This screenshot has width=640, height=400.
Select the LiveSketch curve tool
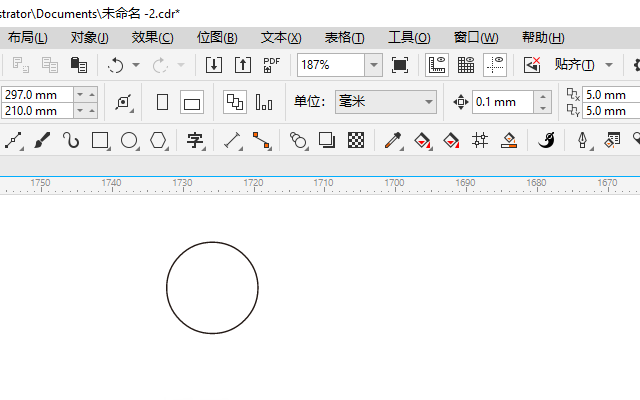coord(71,140)
